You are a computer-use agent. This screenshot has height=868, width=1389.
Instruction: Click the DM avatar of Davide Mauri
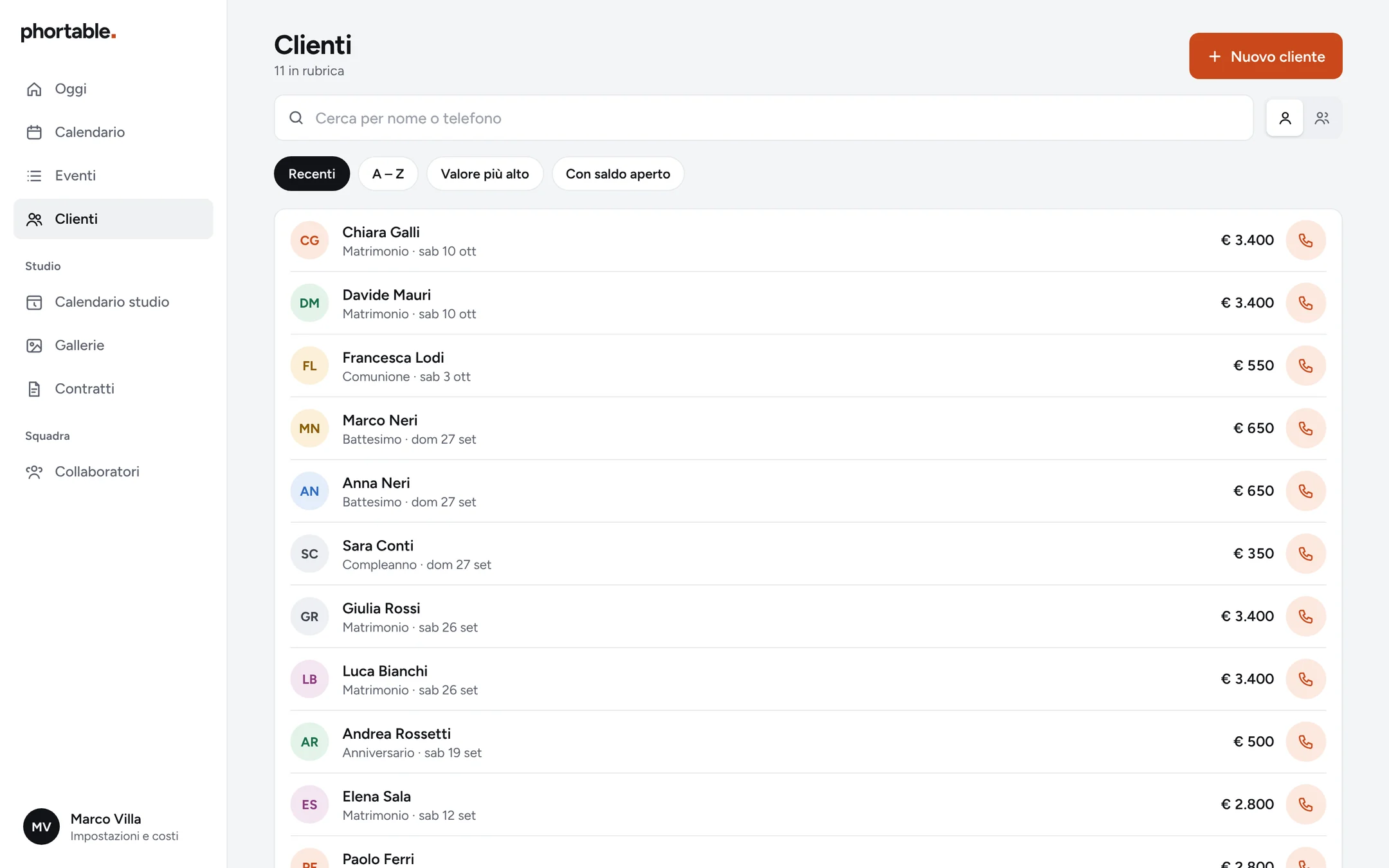(309, 303)
